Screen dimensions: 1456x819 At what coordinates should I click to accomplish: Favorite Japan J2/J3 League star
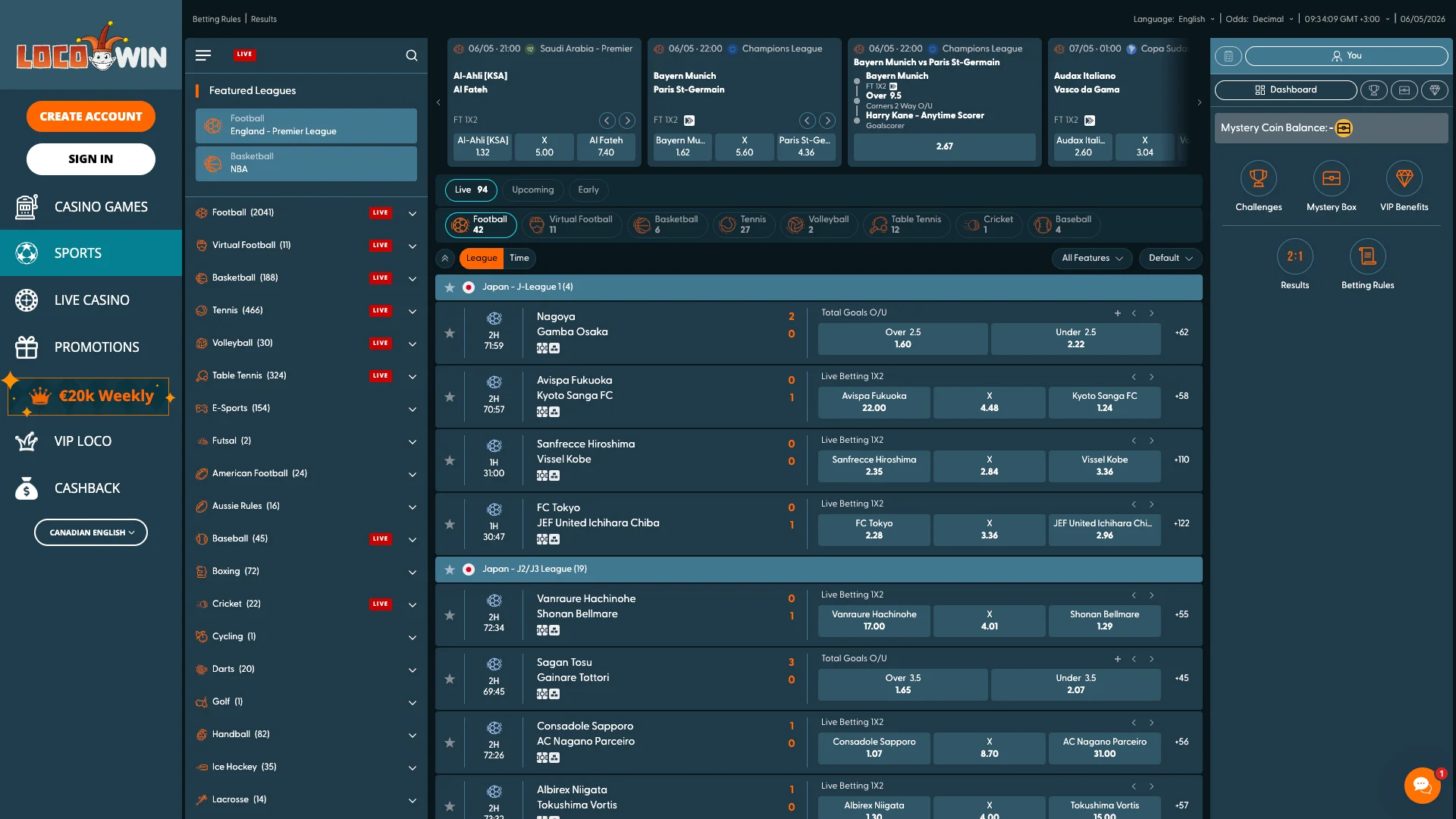(450, 570)
